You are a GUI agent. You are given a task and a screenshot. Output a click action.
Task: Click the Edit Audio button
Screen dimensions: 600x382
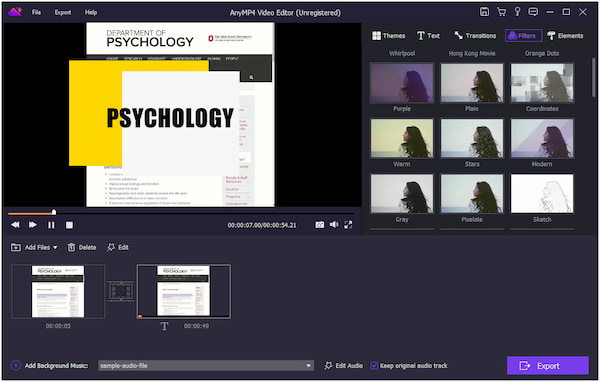click(344, 366)
